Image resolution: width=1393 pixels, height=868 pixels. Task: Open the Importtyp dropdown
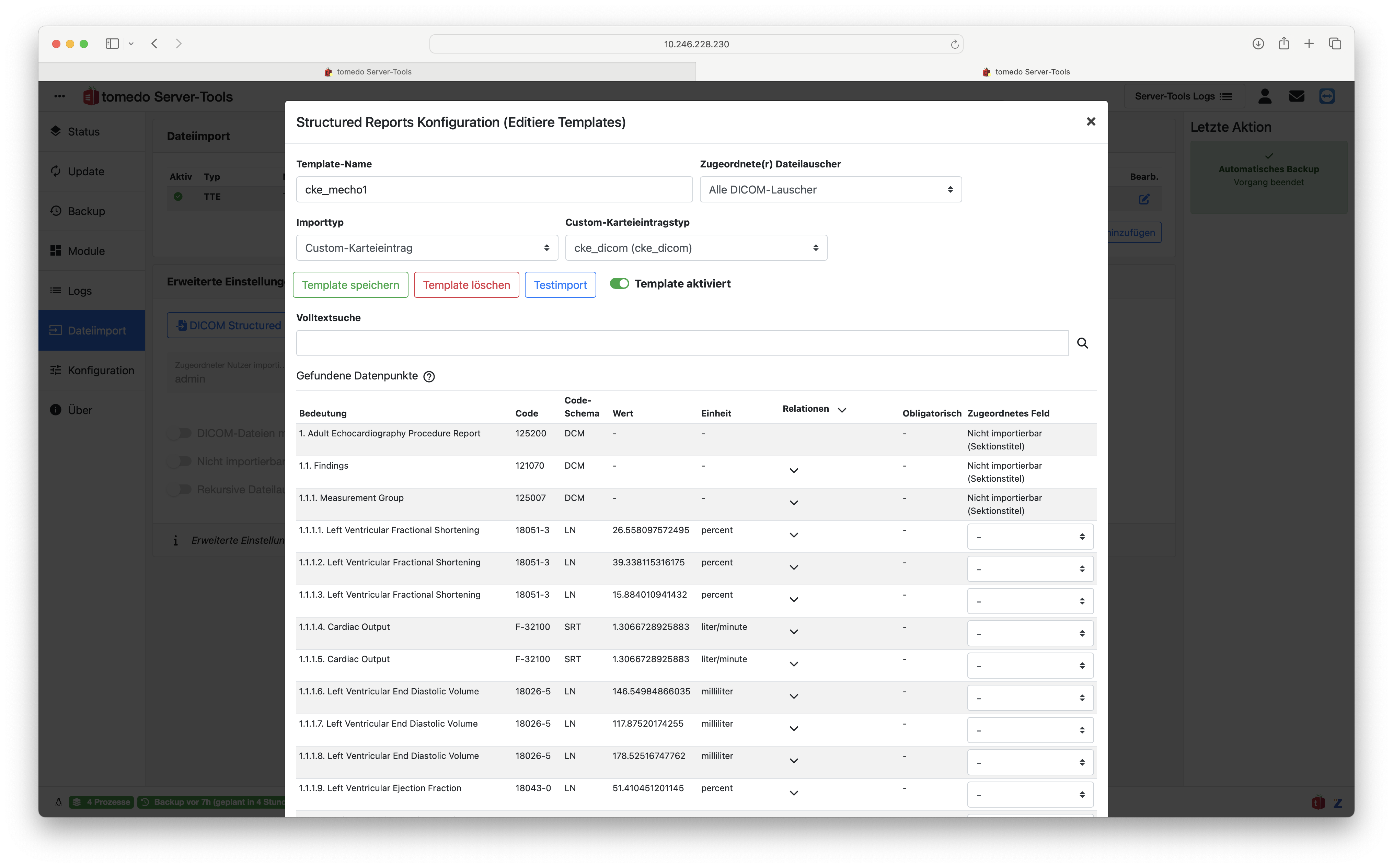(427, 248)
